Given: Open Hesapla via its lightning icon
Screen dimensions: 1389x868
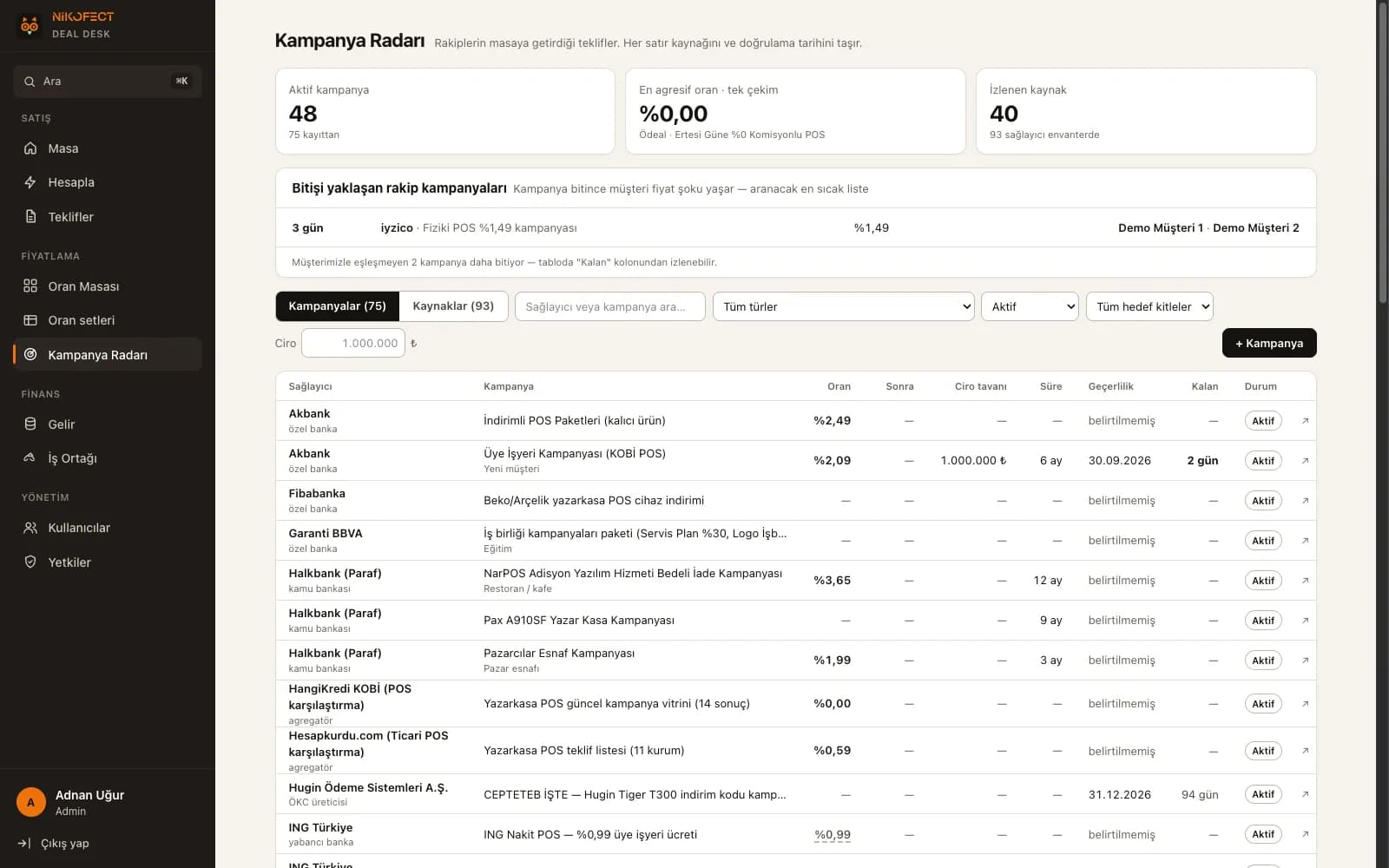Looking at the screenshot, I should pyautogui.click(x=30, y=182).
